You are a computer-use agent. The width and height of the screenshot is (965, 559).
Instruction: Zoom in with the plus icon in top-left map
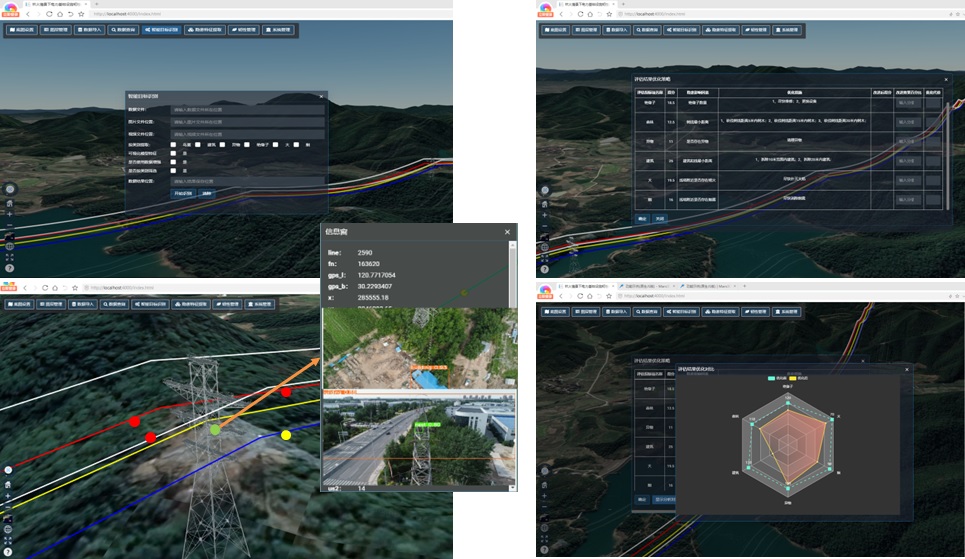10,213
